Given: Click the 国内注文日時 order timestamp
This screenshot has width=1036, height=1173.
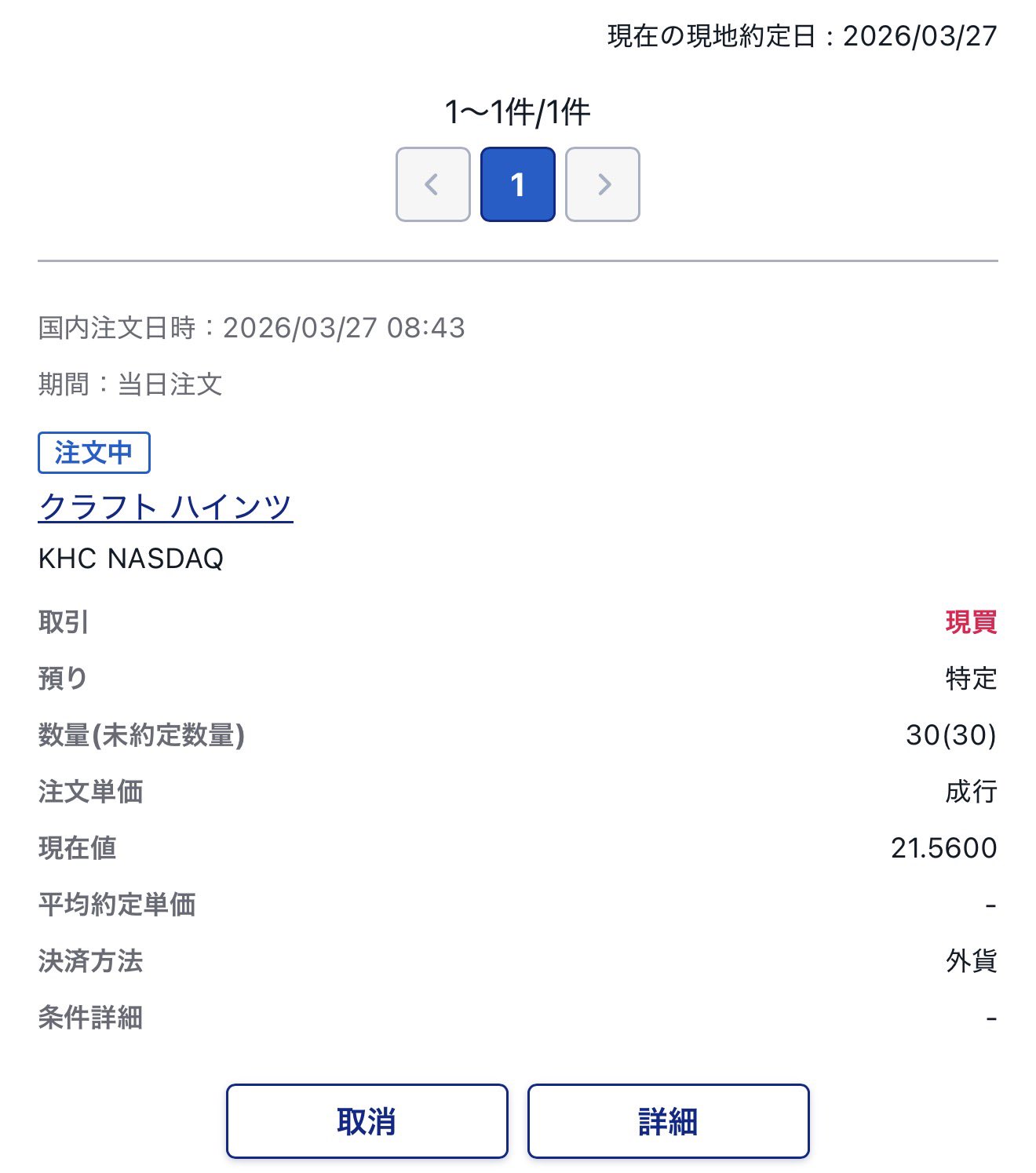Looking at the screenshot, I should click(251, 328).
